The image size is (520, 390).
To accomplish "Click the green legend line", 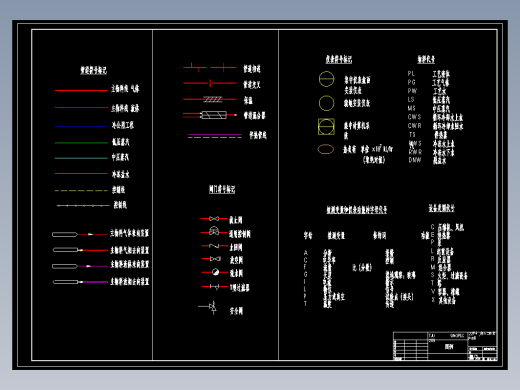I will (x=81, y=143).
